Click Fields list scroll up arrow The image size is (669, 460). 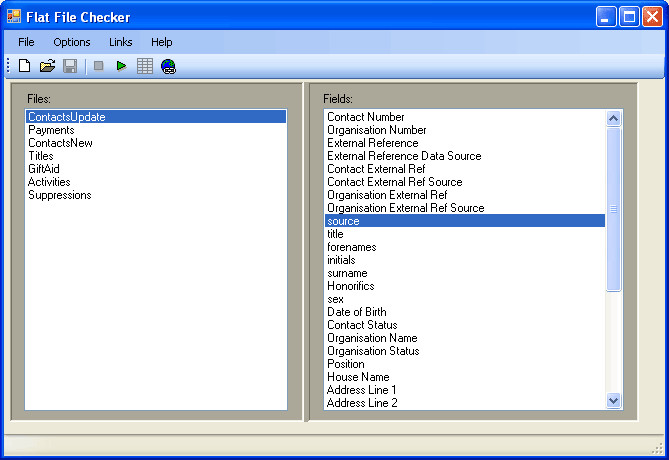coord(614,118)
